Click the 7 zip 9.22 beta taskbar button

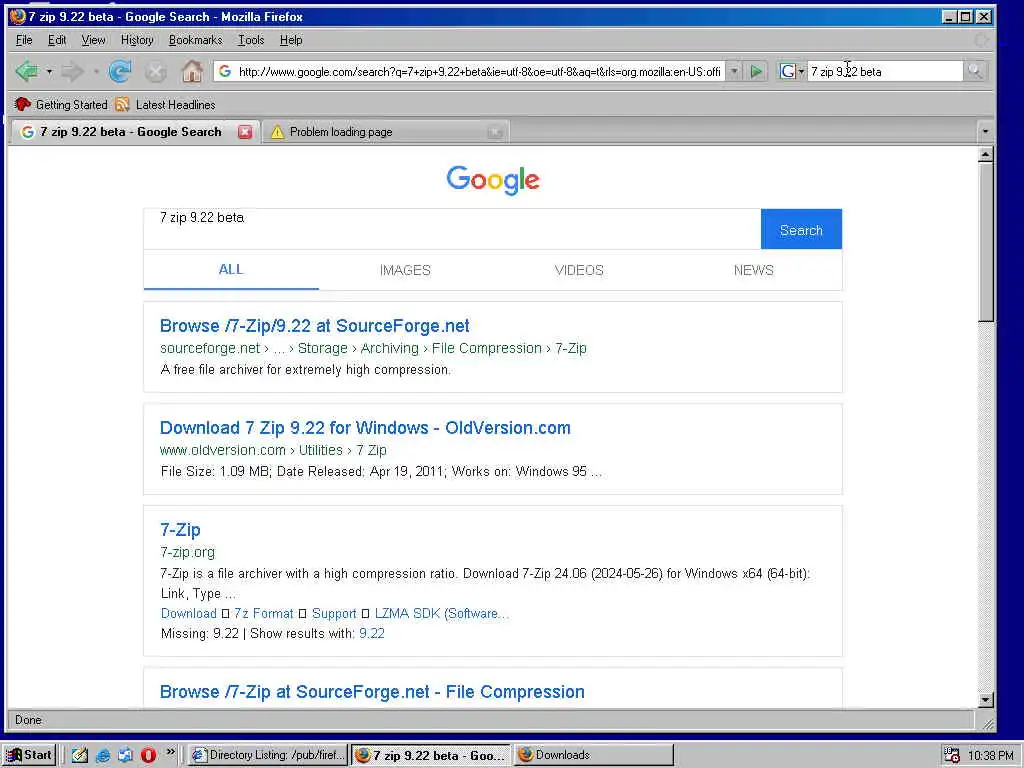pyautogui.click(x=431, y=755)
